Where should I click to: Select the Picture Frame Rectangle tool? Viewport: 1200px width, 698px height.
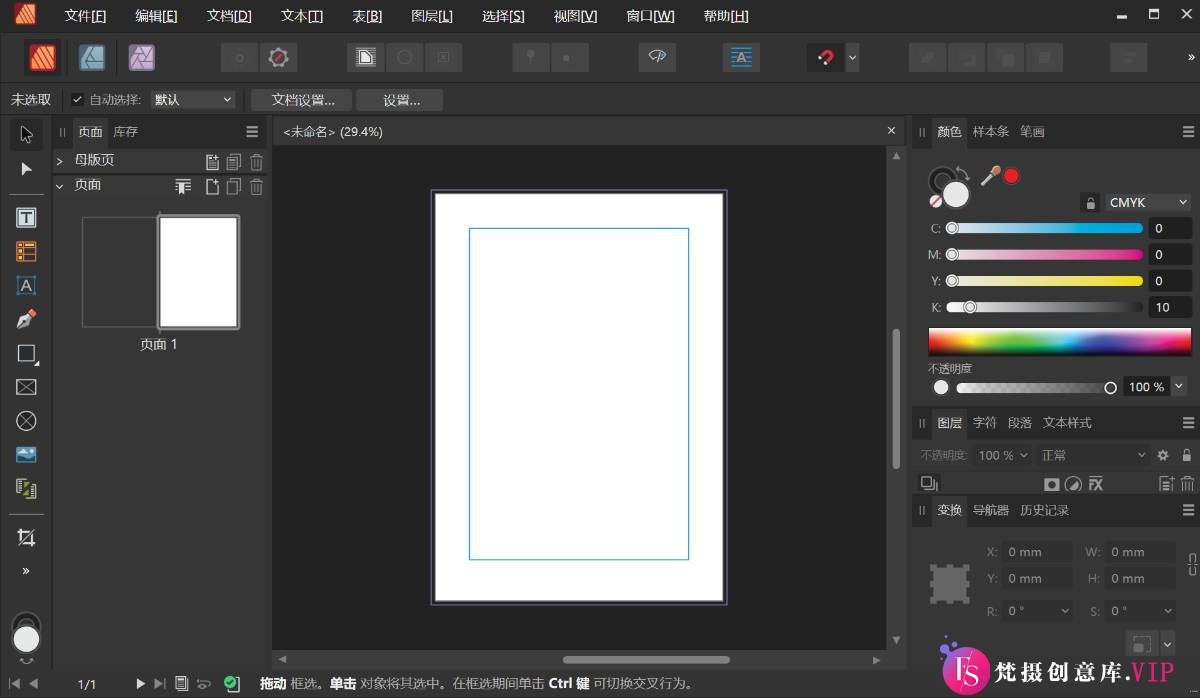(x=26, y=387)
